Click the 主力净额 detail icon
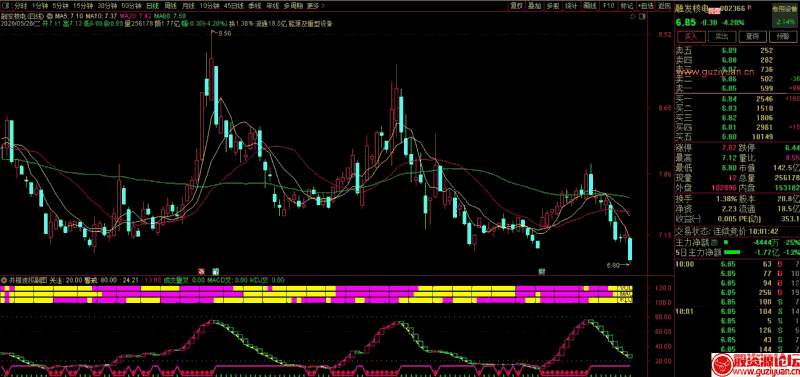800x377 pixels. pyautogui.click(x=714, y=241)
